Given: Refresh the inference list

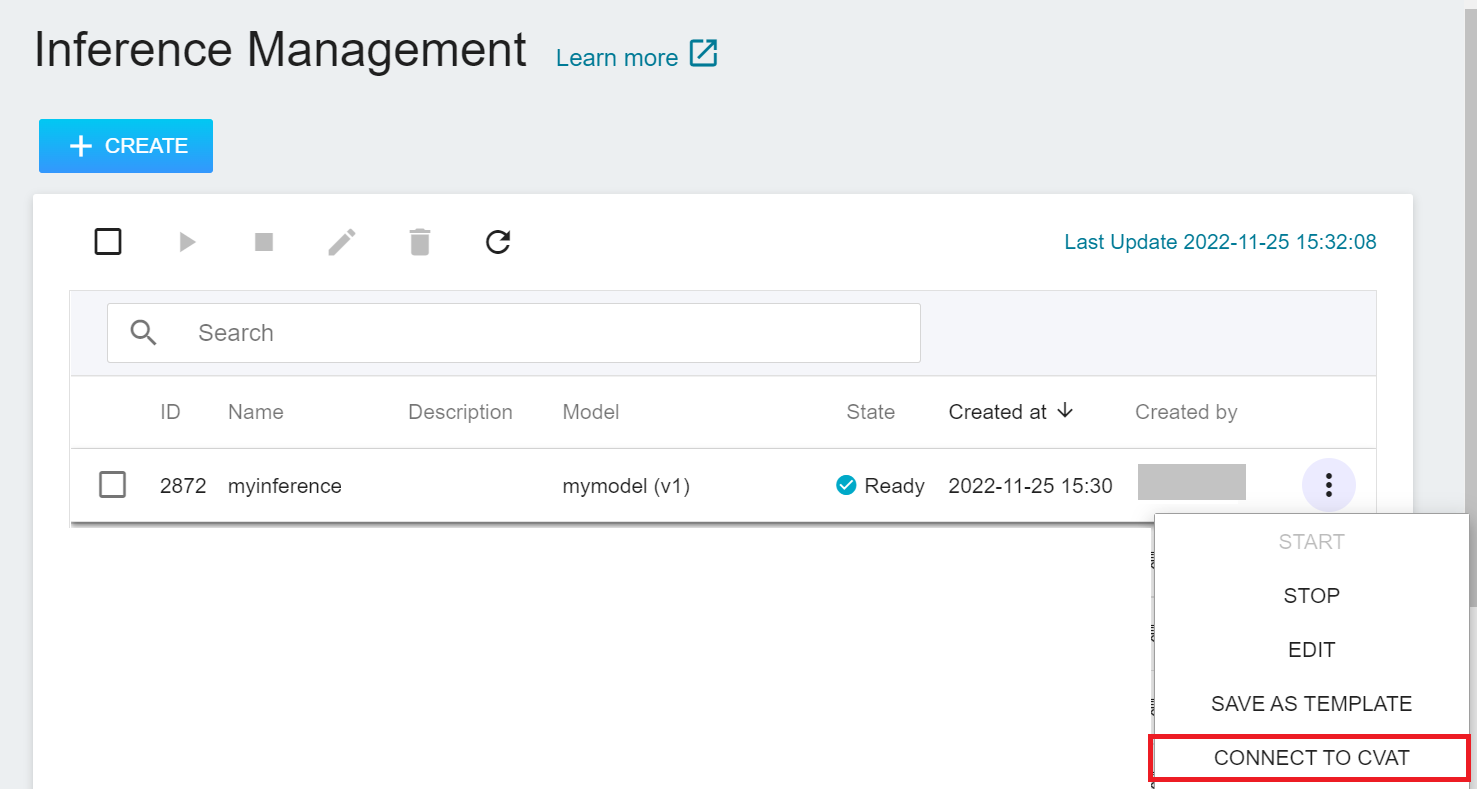Looking at the screenshot, I should click(498, 242).
